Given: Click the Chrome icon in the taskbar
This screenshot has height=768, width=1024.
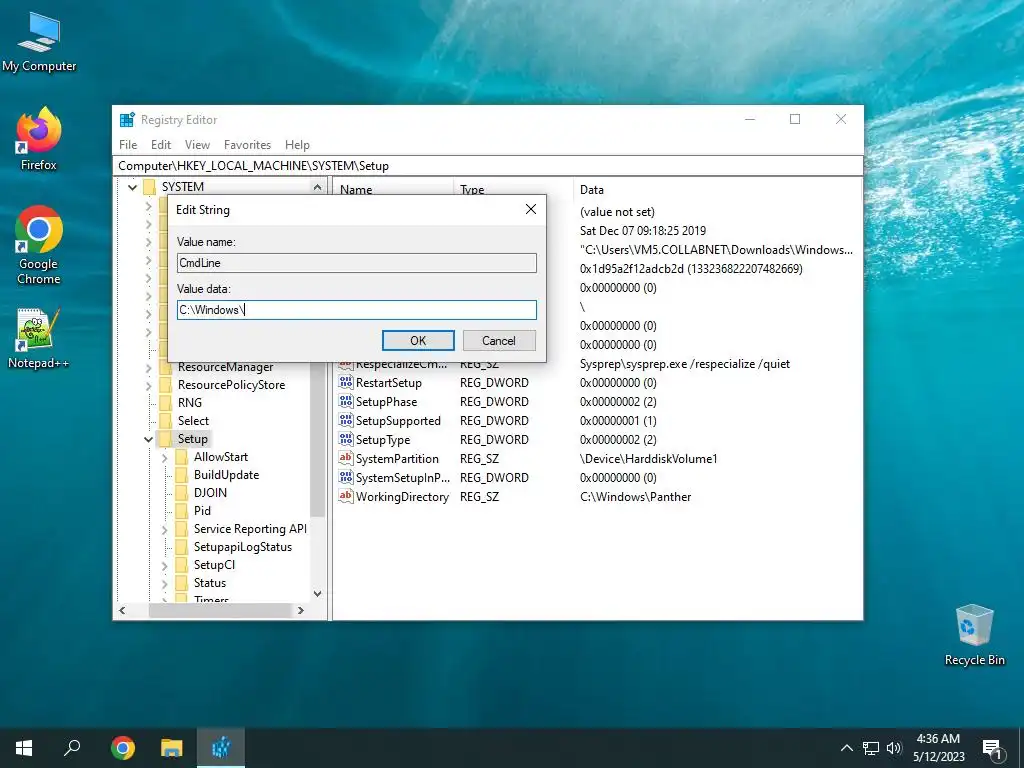Looking at the screenshot, I should (123, 748).
